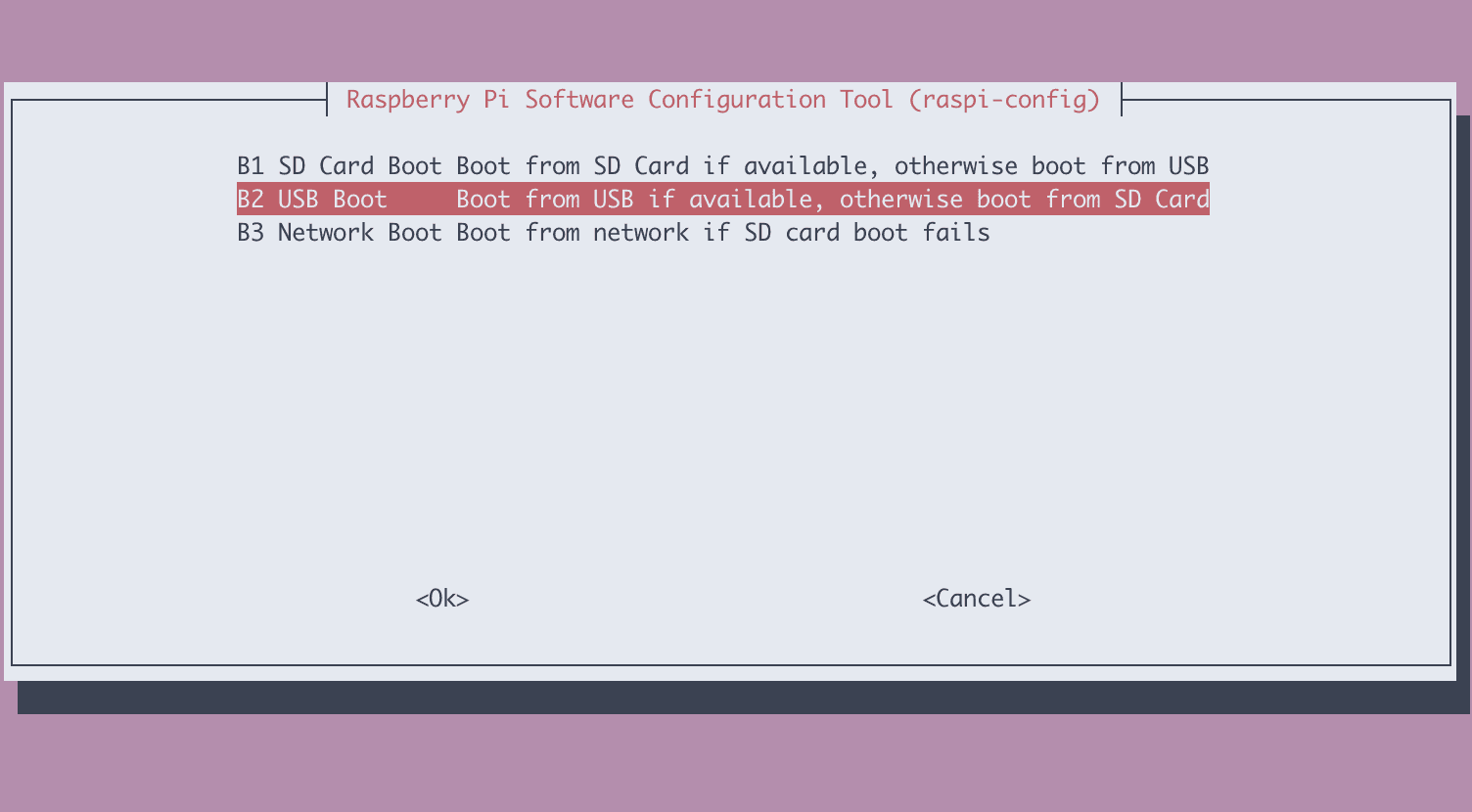Pick the B3 Network Boot option
Image resolution: width=1472 pixels, height=812 pixels.
click(614, 232)
